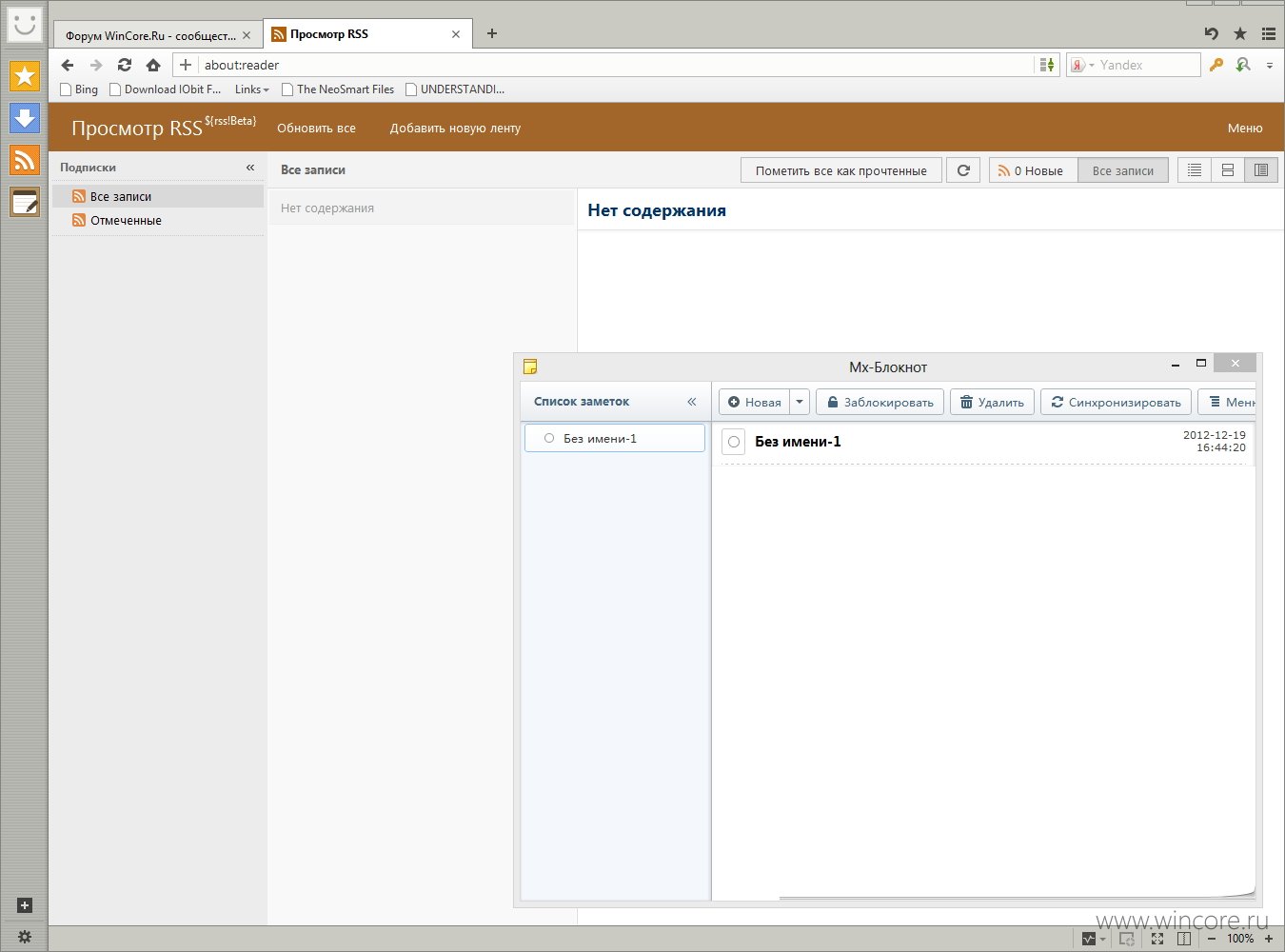
Task: Delete the note with Удалить
Action: [x=992, y=402]
